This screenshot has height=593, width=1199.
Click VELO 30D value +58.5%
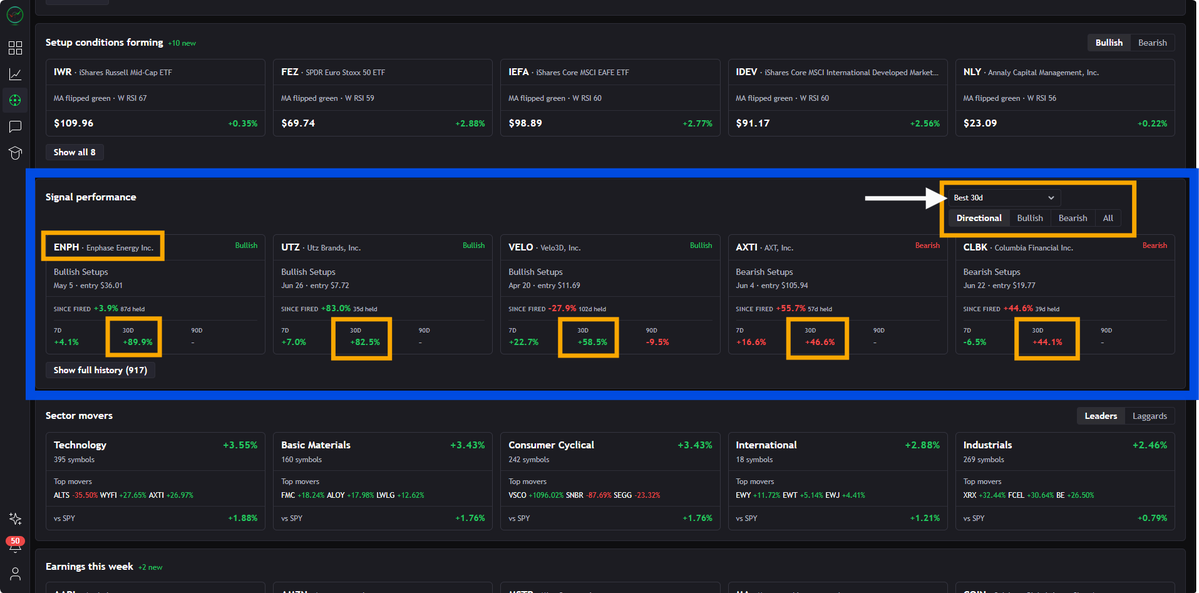pyautogui.click(x=592, y=342)
